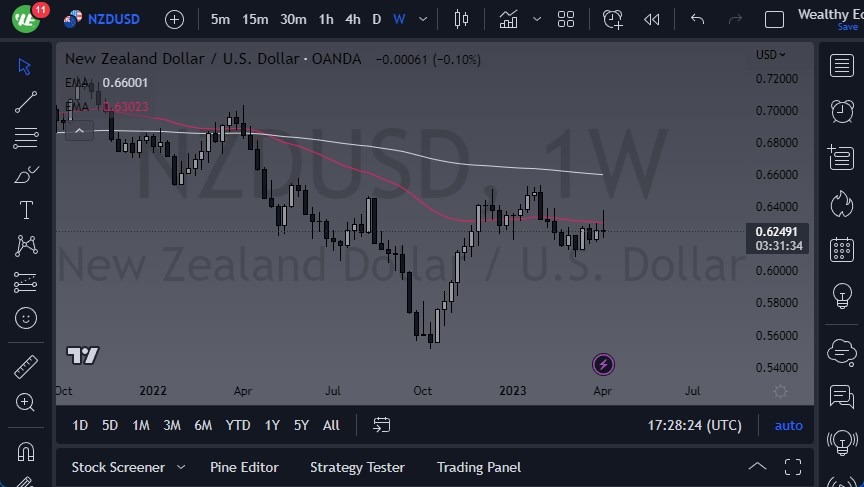Select the trend line drawing tool

[26, 101]
